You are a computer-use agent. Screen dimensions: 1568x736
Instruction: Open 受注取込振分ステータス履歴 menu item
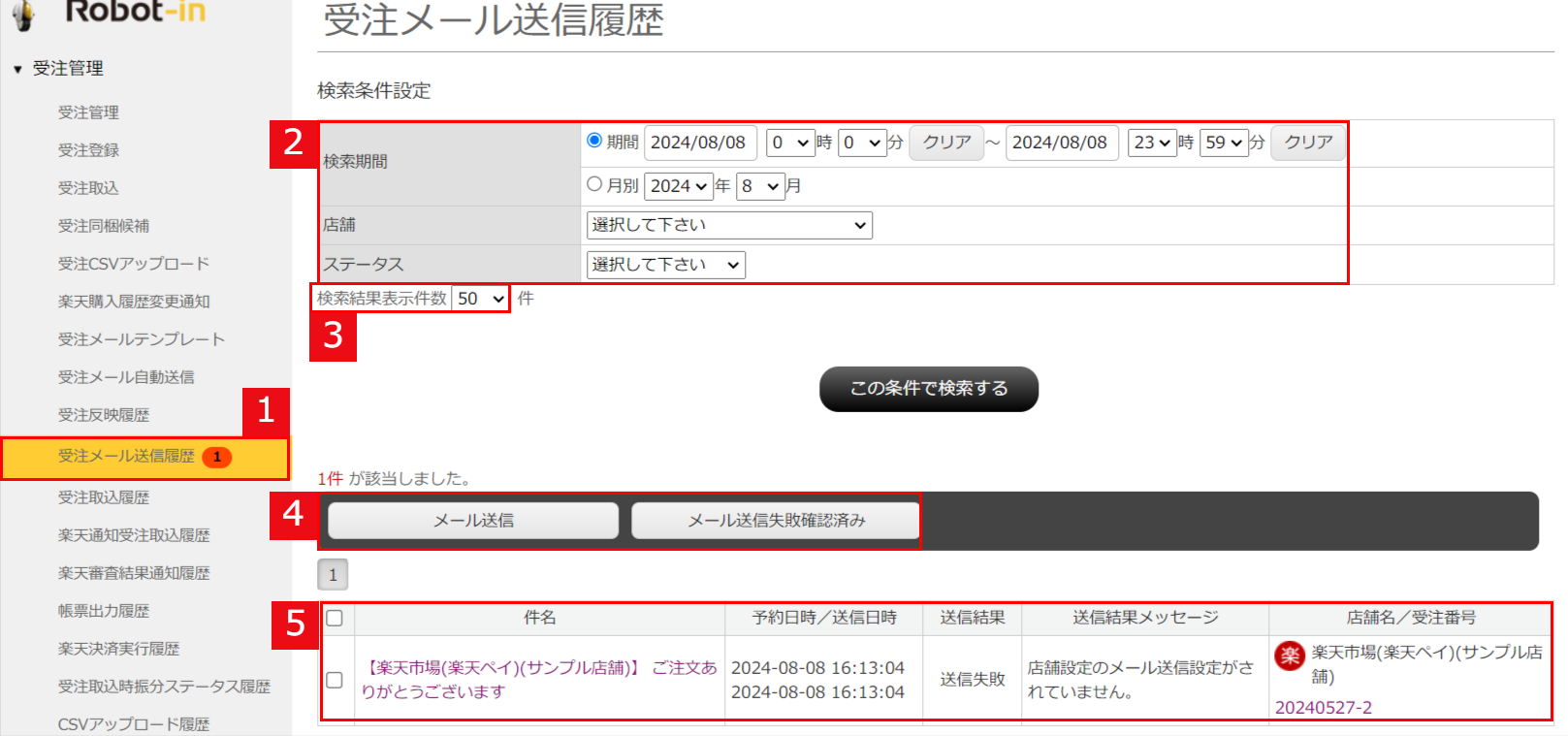point(164,687)
